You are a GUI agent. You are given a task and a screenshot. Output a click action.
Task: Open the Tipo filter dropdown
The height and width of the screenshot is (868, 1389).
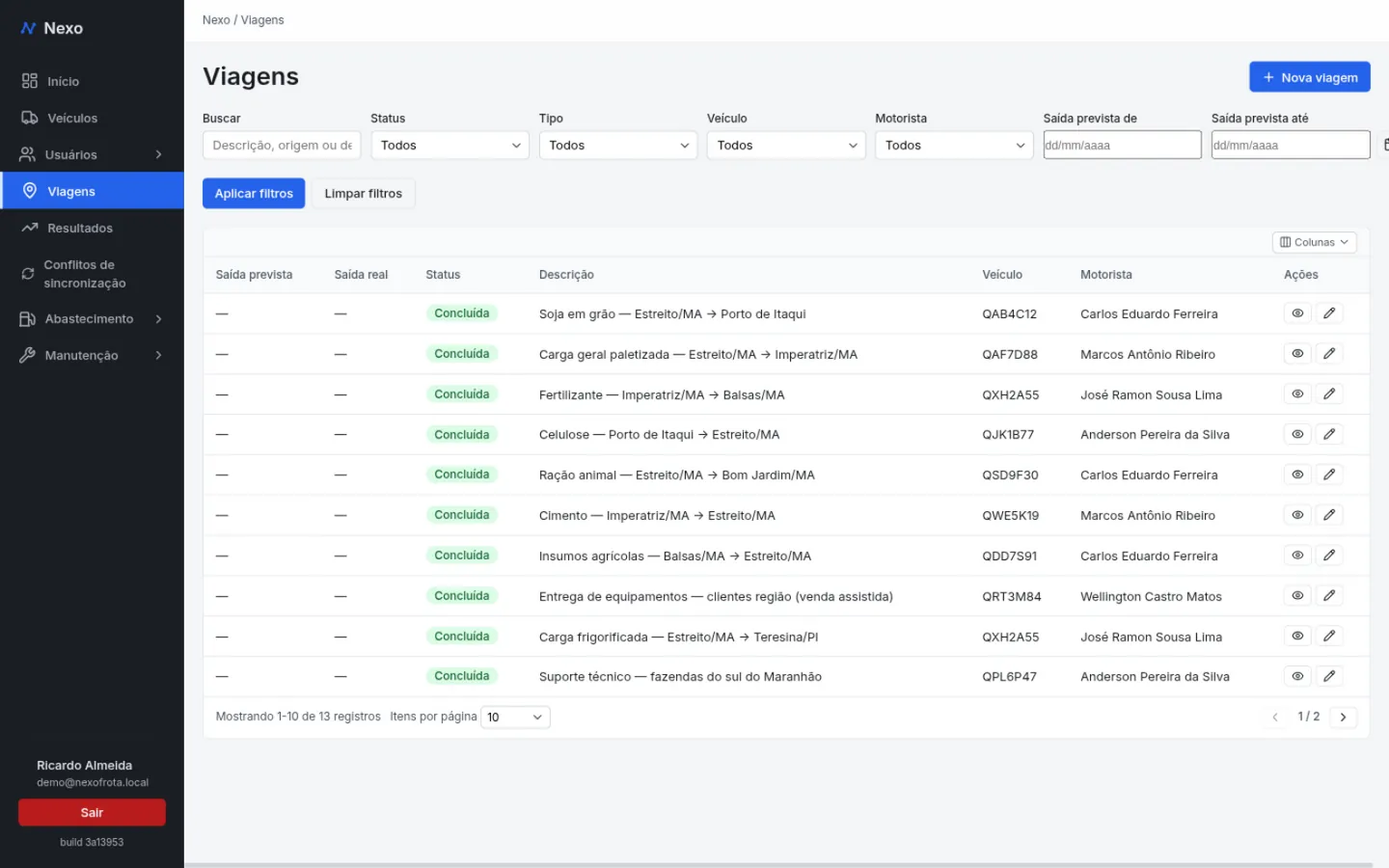(x=617, y=146)
